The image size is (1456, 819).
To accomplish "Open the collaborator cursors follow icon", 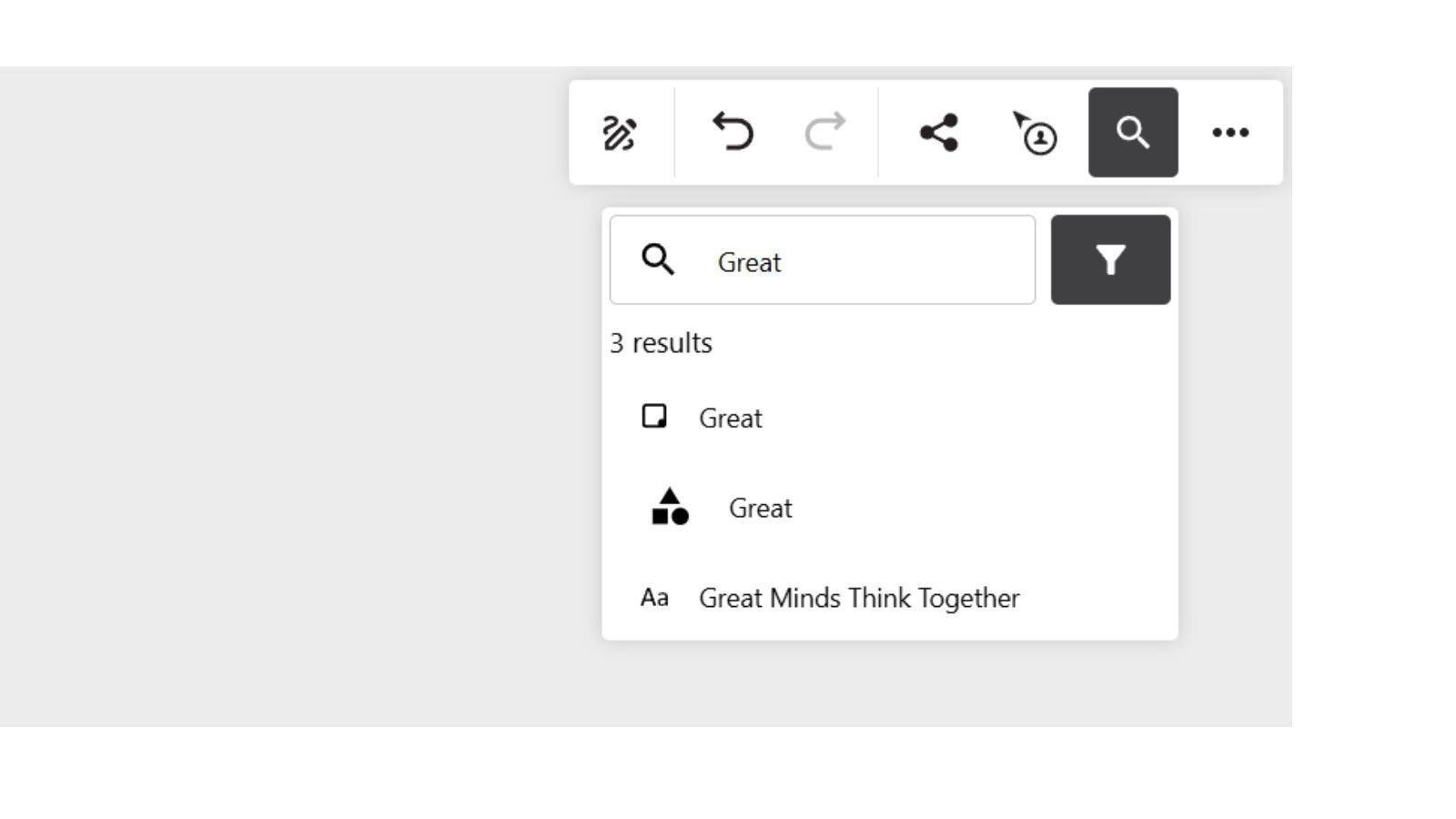I will click(x=1036, y=133).
